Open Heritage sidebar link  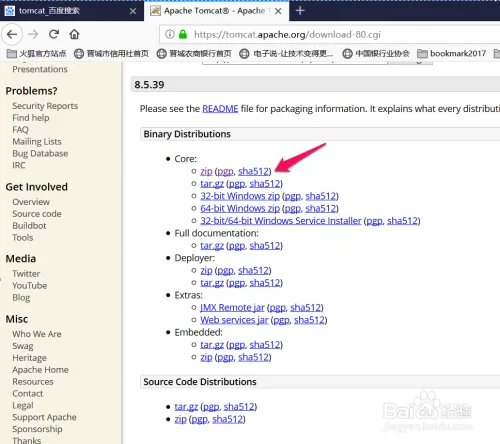pyautogui.click(x=29, y=358)
